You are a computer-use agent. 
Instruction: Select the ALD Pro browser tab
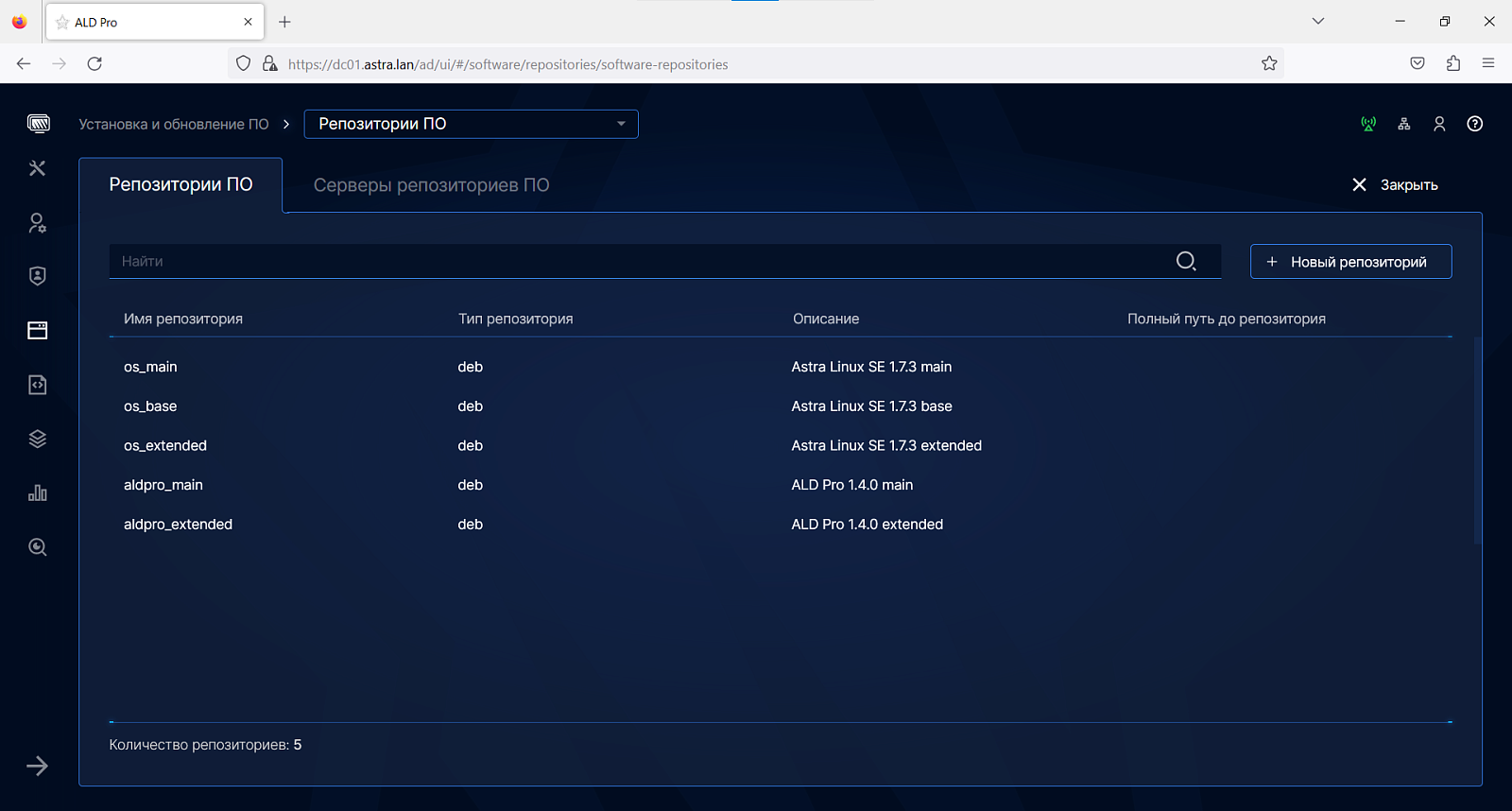point(154,22)
